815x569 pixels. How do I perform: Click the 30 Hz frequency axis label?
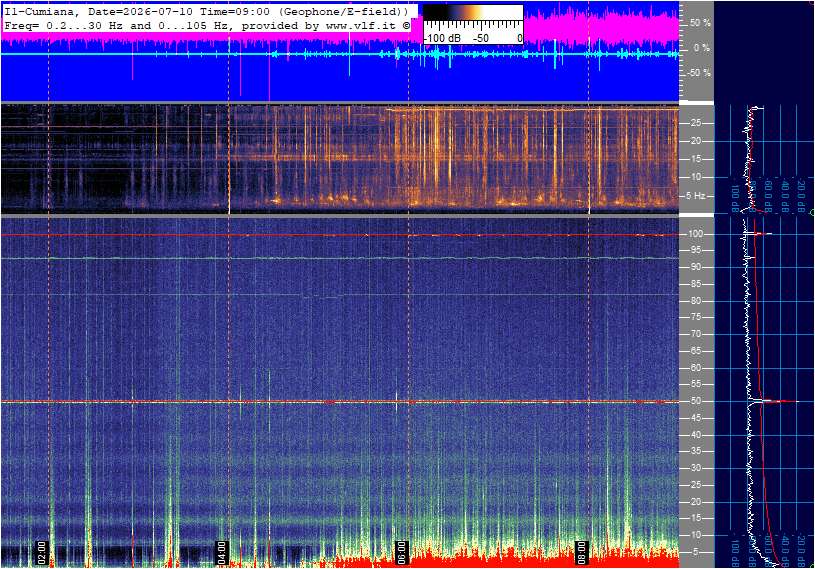[696, 468]
